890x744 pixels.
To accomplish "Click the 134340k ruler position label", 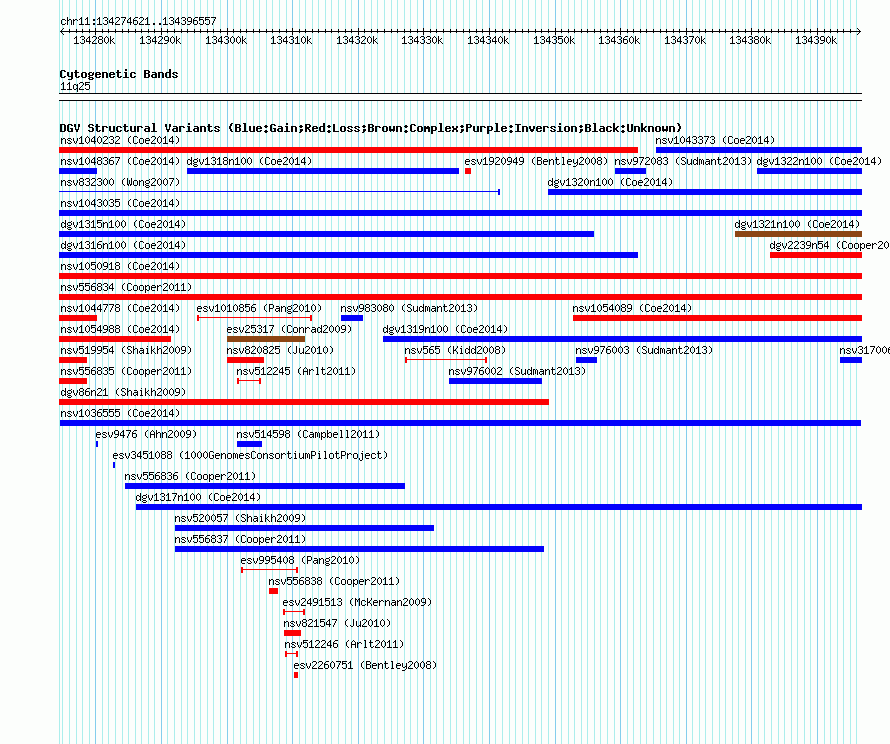I will [x=488, y=40].
